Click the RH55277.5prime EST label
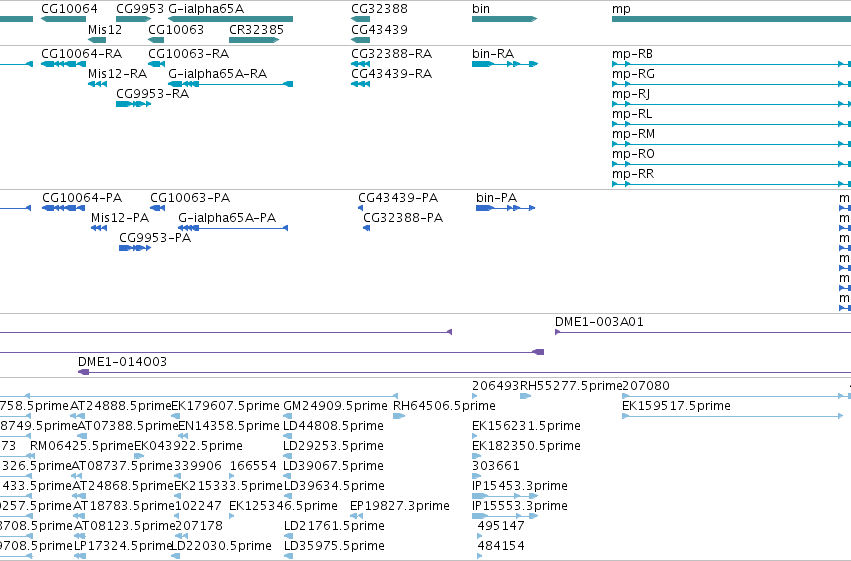This screenshot has width=851, height=561. tap(571, 386)
